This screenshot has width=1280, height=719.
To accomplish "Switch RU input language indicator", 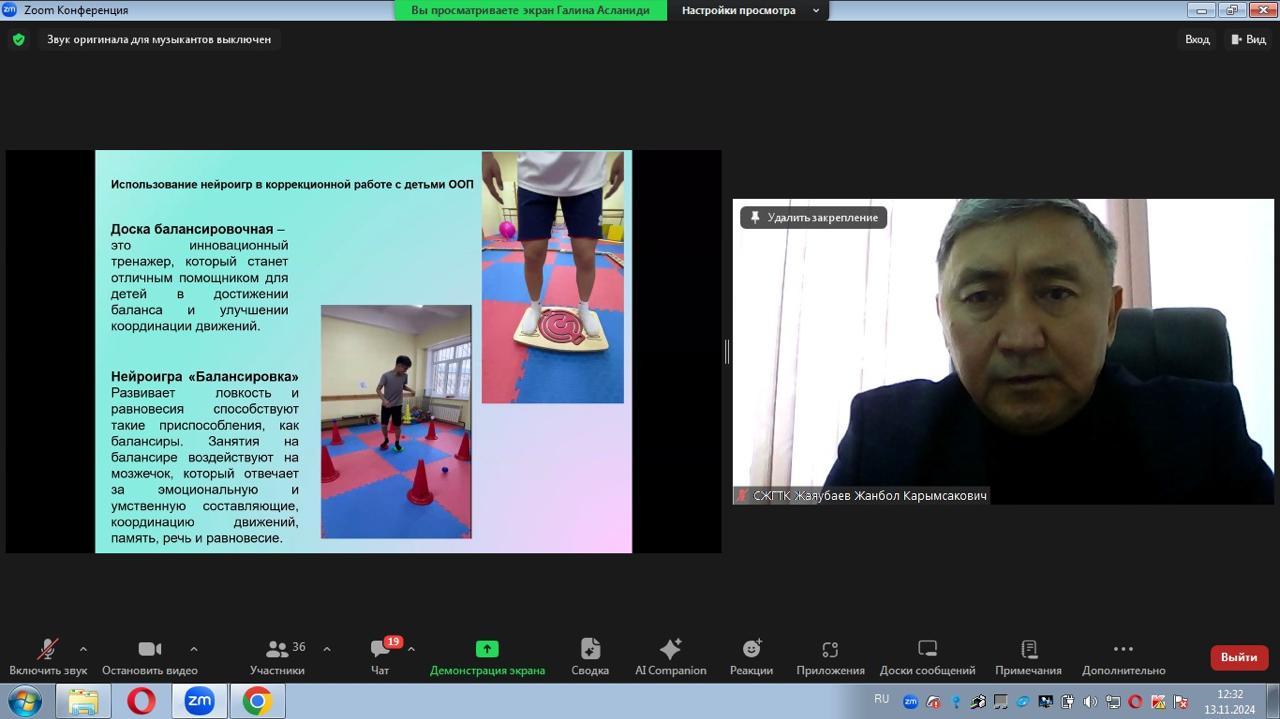I will click(x=881, y=699).
